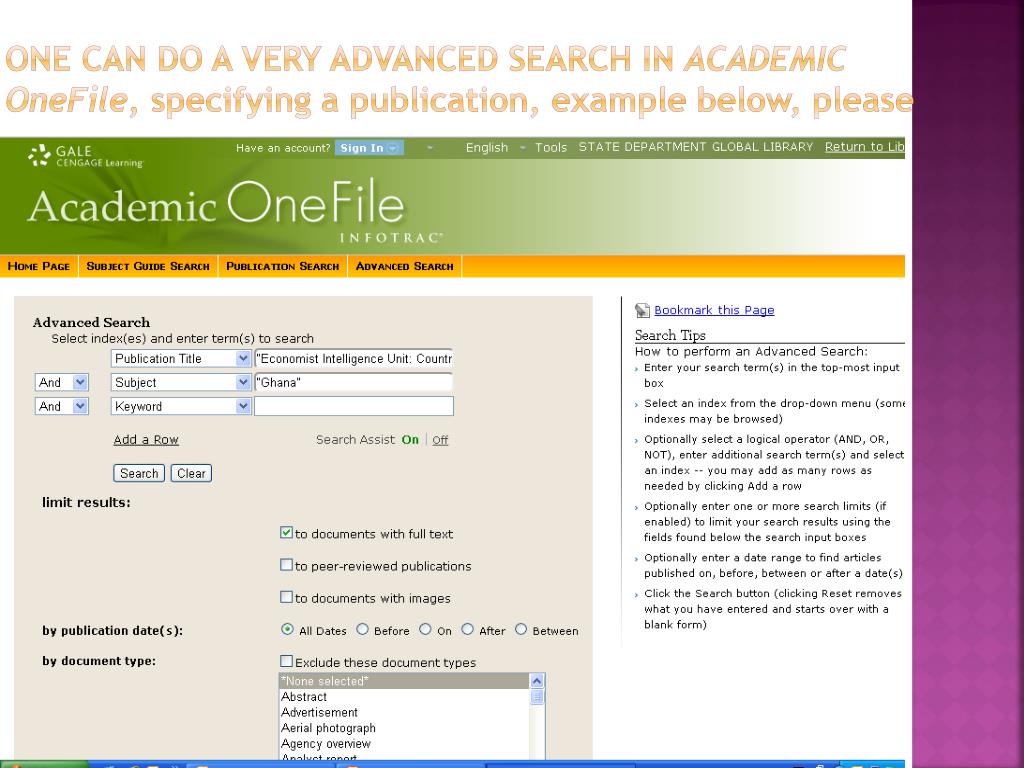Turn Search Assist On
This screenshot has height=768, width=1024.
[409, 440]
